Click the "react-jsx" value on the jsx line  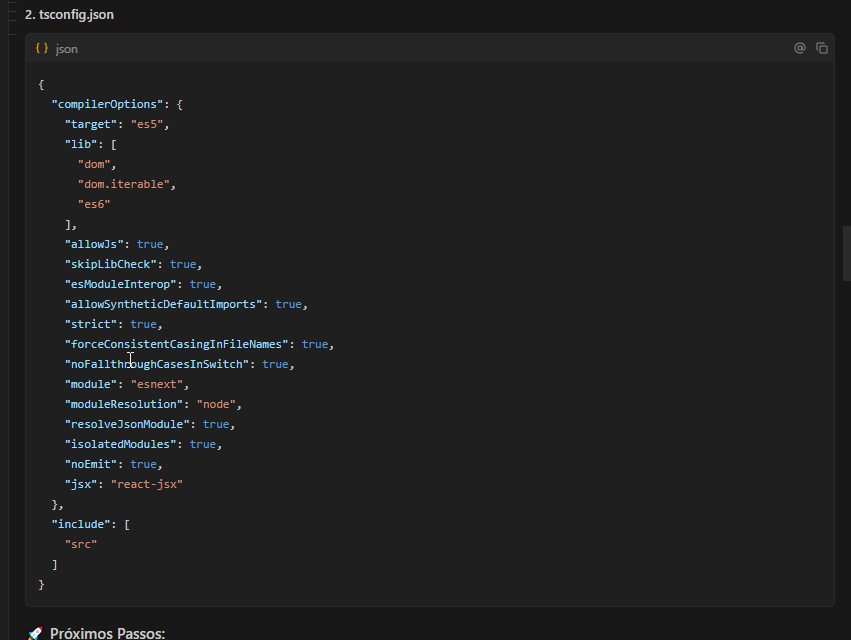[148, 483]
